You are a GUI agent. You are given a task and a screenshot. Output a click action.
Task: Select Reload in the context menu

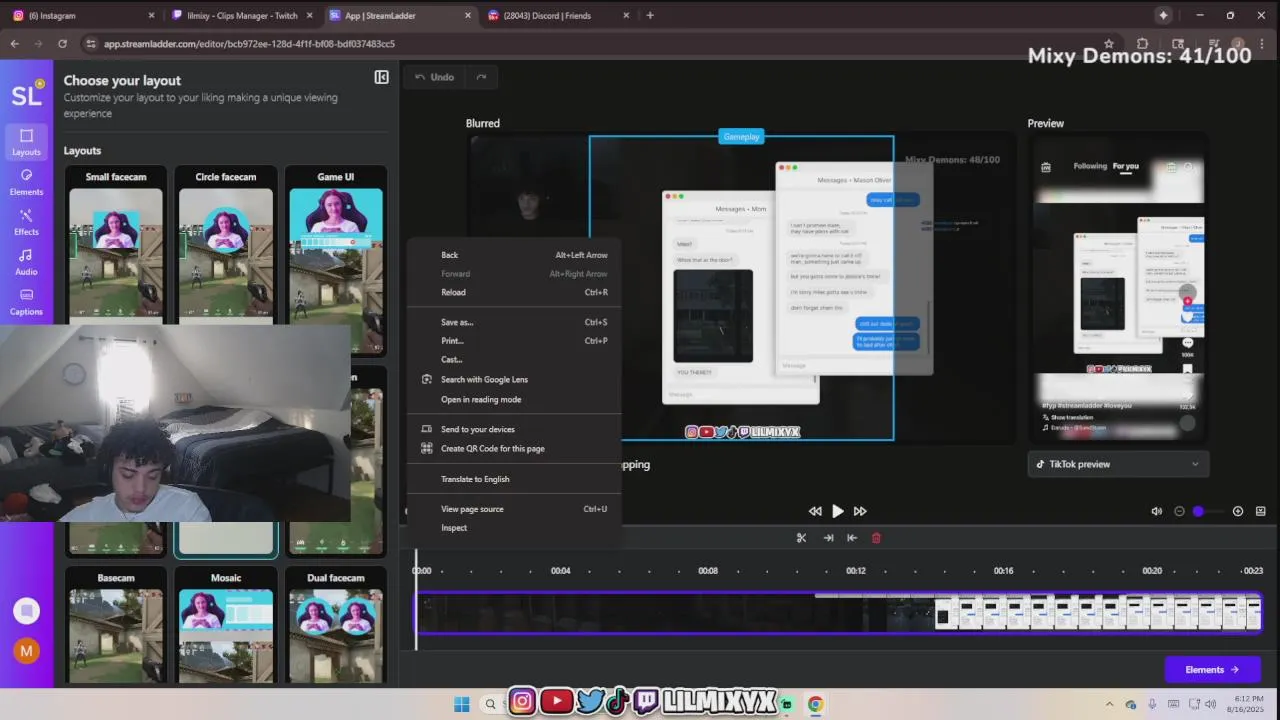tap(514, 292)
